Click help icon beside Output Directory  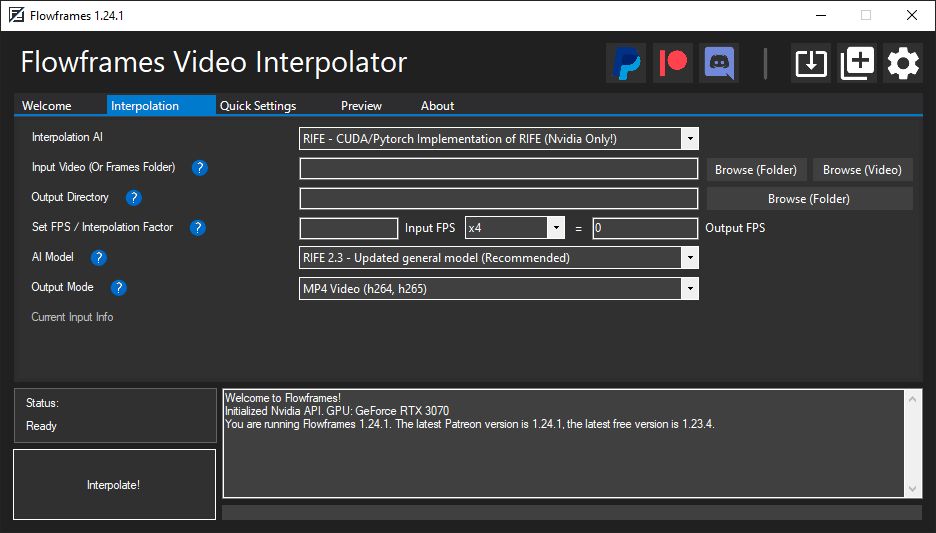(134, 198)
